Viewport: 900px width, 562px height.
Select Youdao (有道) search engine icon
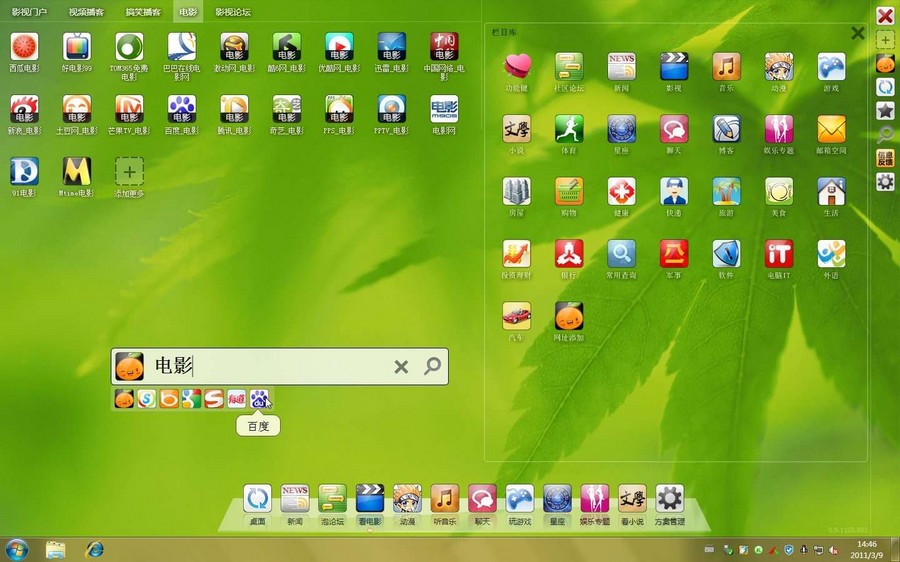click(236, 398)
